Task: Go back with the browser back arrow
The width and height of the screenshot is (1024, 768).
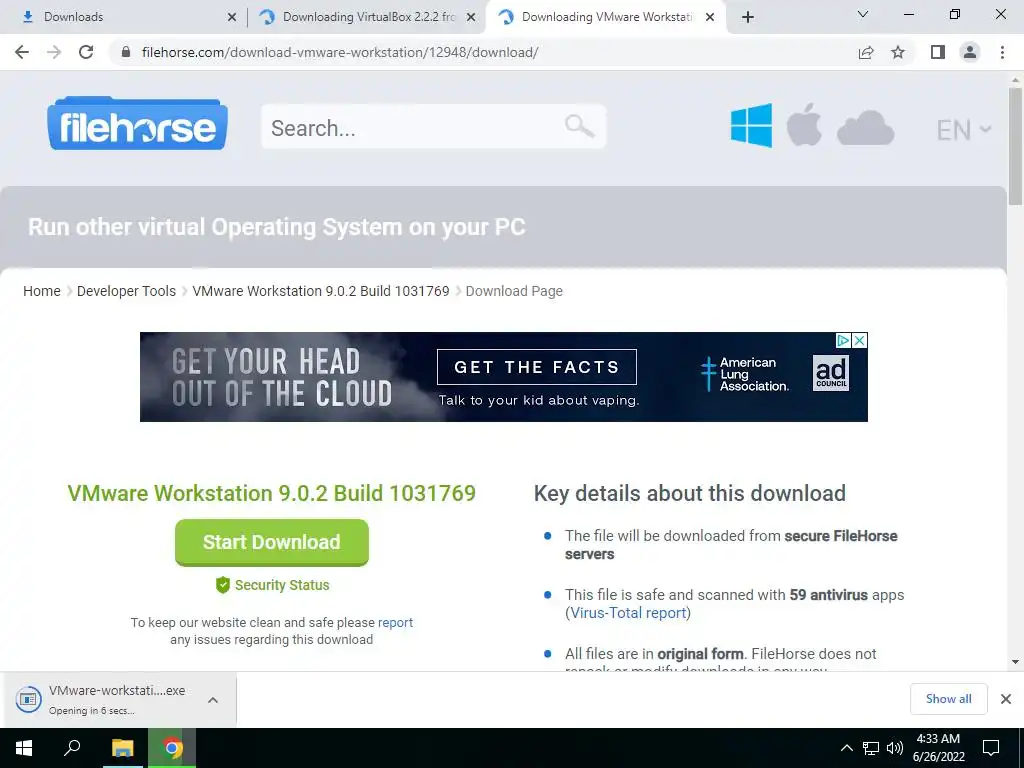Action: [22, 52]
